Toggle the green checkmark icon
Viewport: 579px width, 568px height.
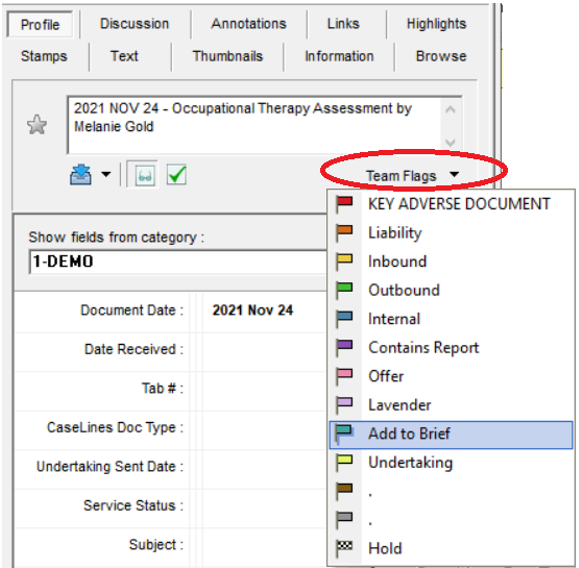coord(177,175)
